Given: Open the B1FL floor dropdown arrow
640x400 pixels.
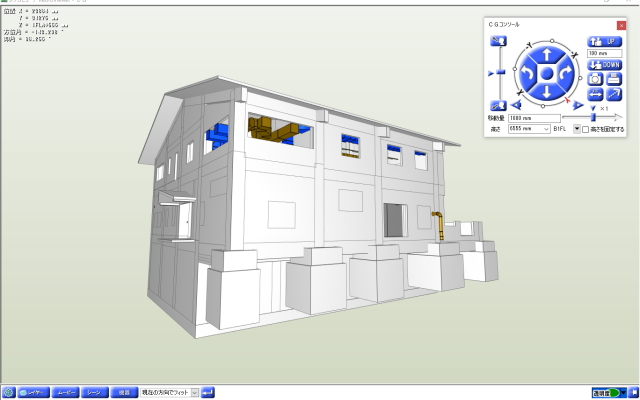Looking at the screenshot, I should [x=577, y=129].
